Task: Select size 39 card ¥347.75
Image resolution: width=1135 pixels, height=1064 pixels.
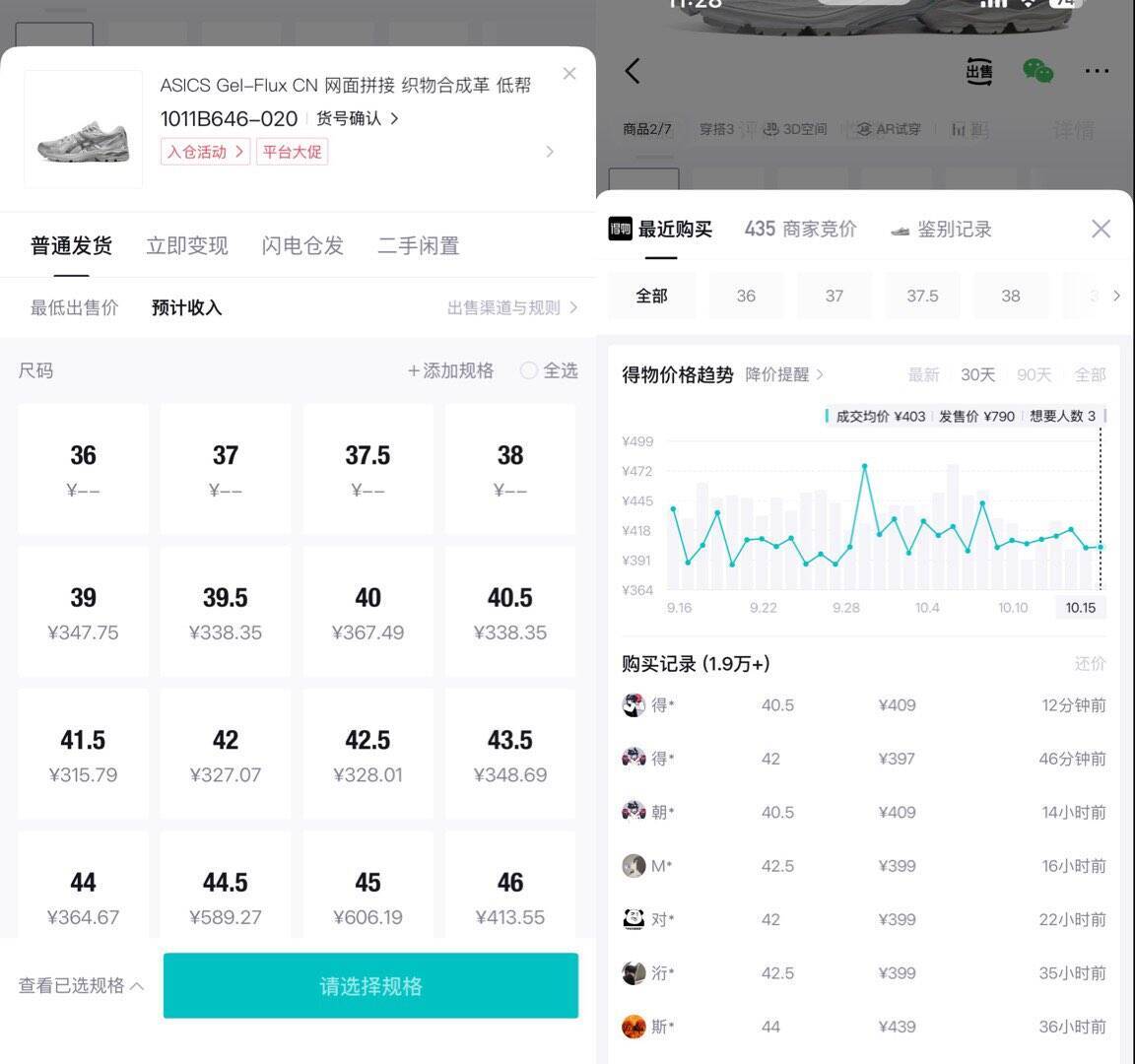Action: (x=83, y=612)
